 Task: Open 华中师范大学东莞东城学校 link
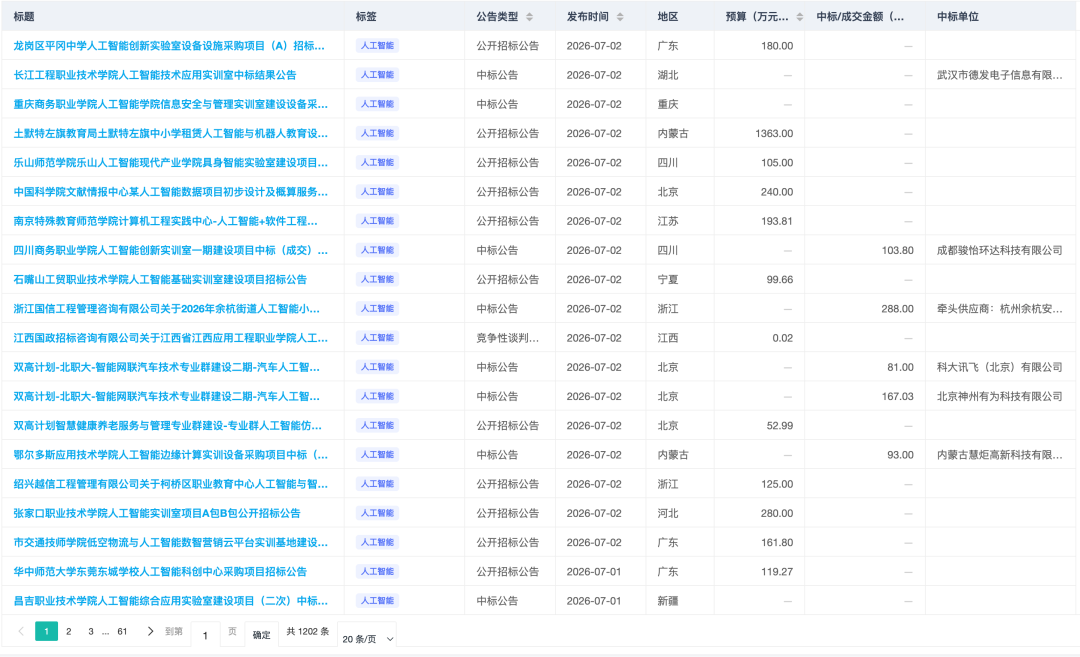click(160, 572)
